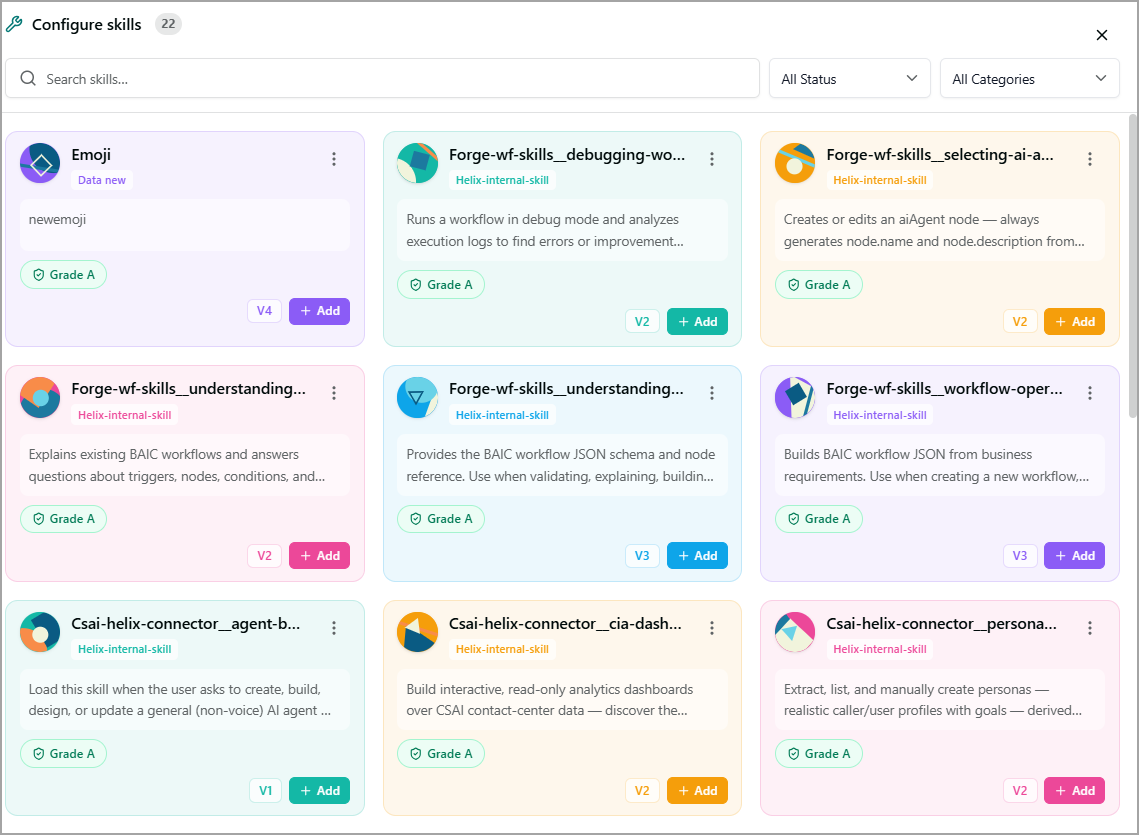Click the avatar on the 'Explains existing BAIC workflows' card

click(40, 398)
